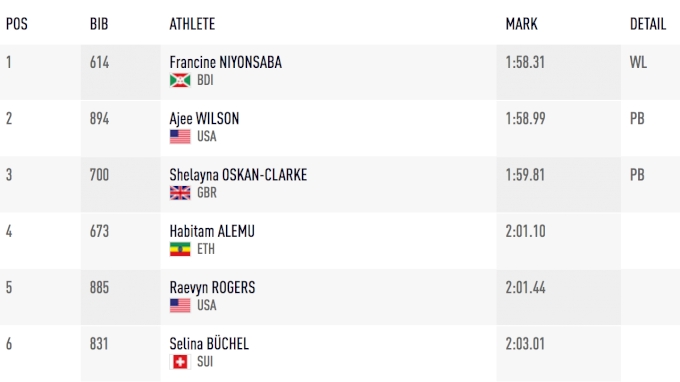Click the Switzerland flag icon
Screen dimensions: 680x382
click(180, 362)
